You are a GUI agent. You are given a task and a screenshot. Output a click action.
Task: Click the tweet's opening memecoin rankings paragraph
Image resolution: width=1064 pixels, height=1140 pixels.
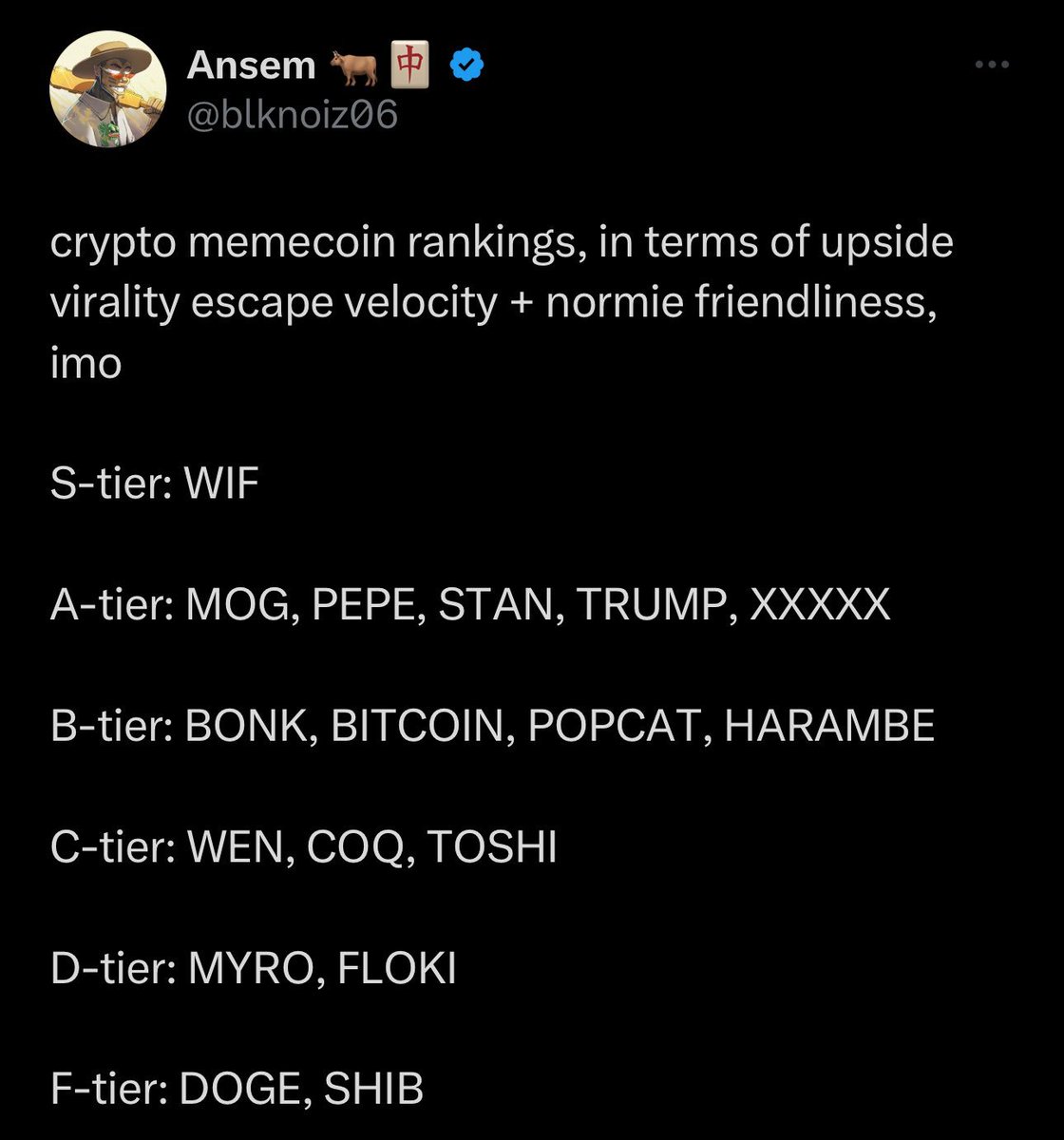tap(502, 303)
